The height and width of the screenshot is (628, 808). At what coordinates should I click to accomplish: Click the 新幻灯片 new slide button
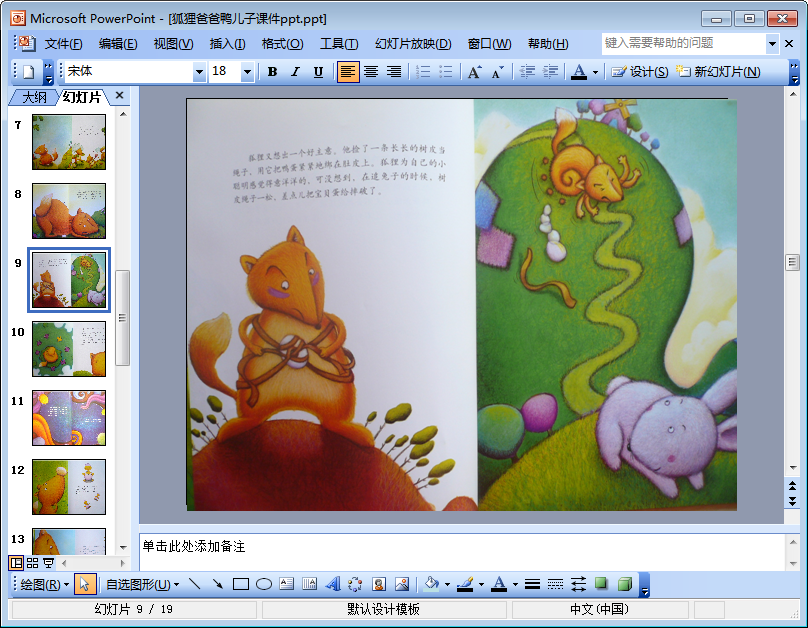pyautogui.click(x=718, y=72)
